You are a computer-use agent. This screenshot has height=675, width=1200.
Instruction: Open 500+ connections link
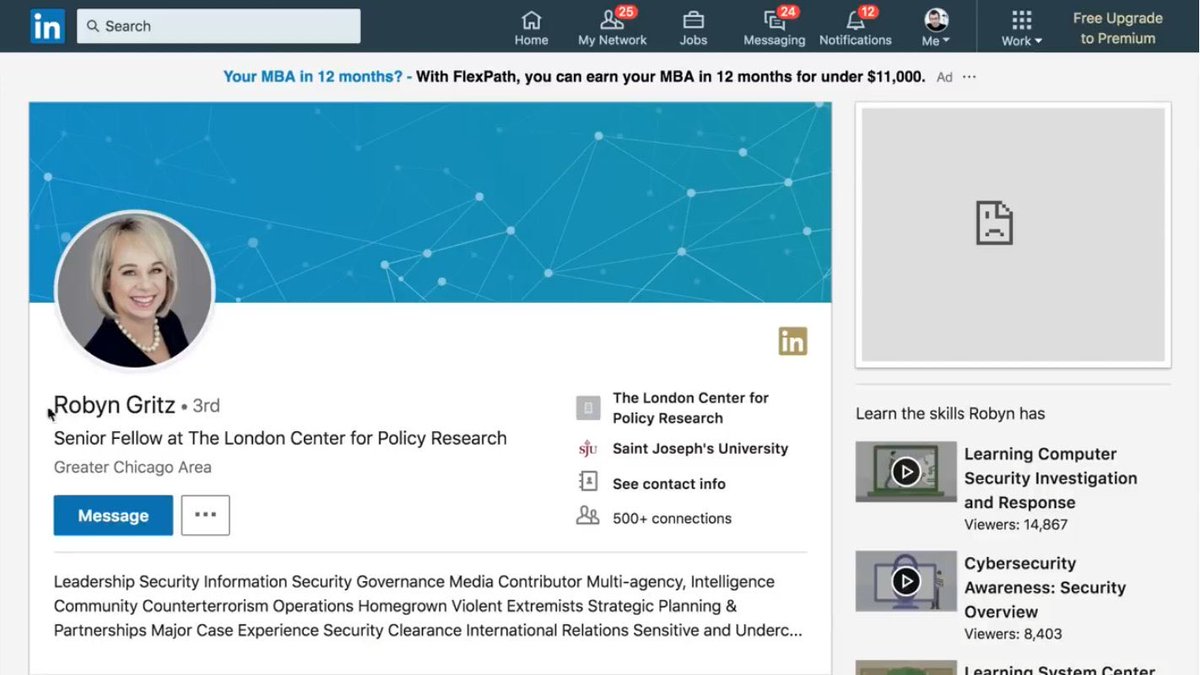[x=672, y=518]
